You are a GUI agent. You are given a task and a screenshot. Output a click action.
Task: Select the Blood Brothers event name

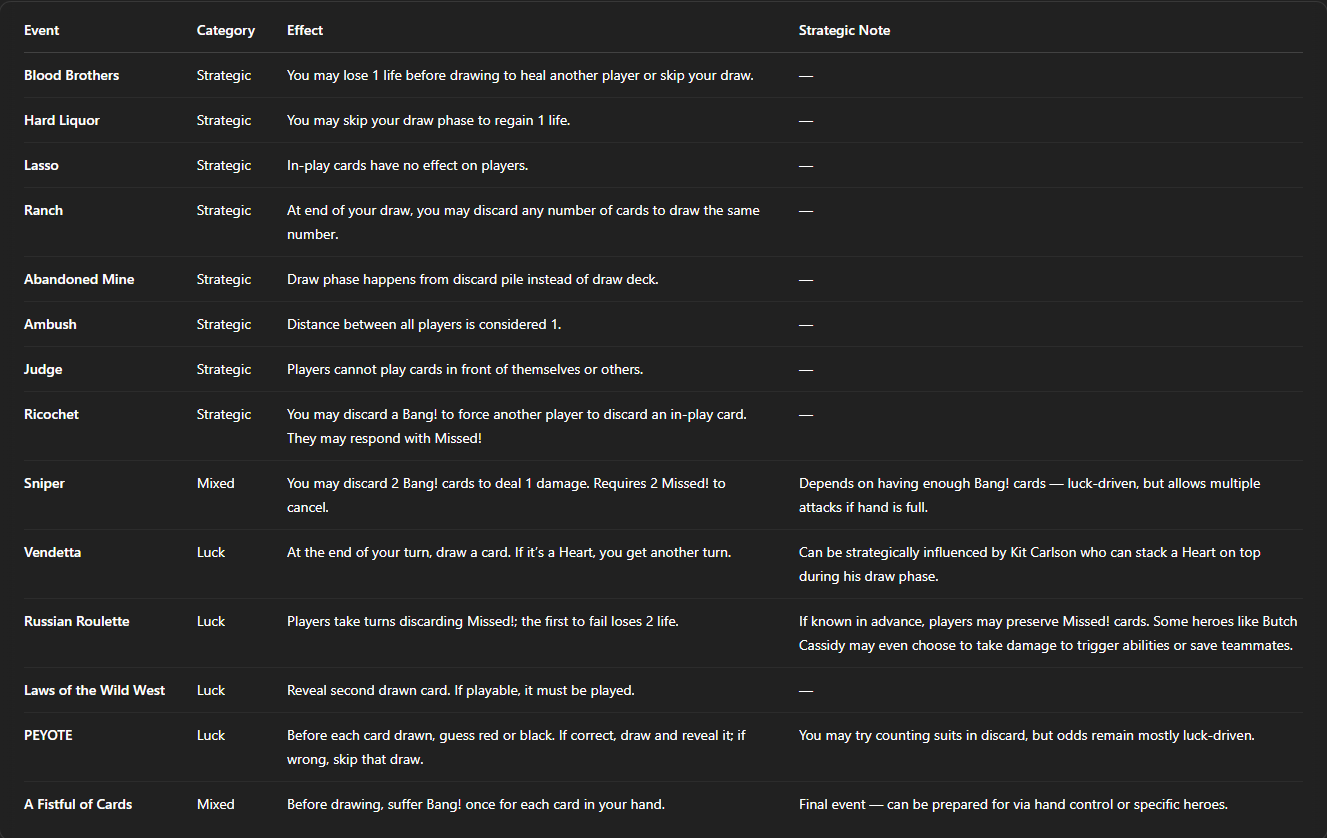point(71,75)
